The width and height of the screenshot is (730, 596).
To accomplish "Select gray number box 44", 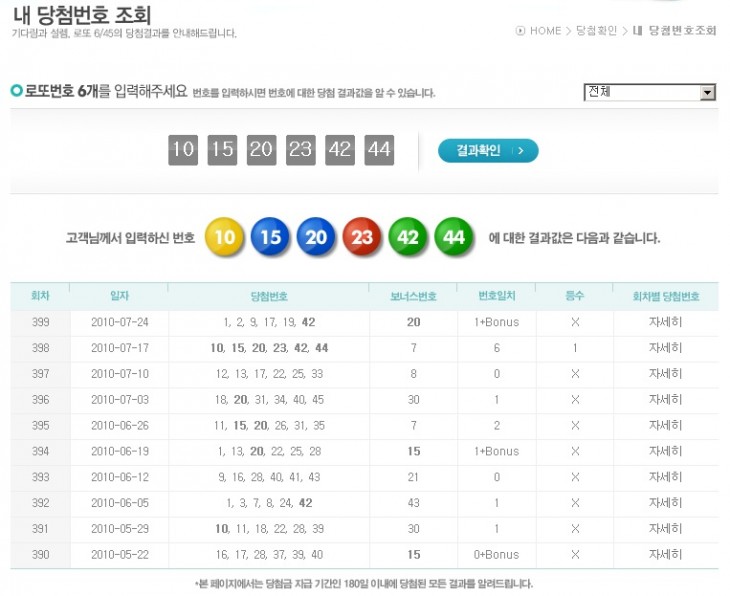I will [x=379, y=149].
